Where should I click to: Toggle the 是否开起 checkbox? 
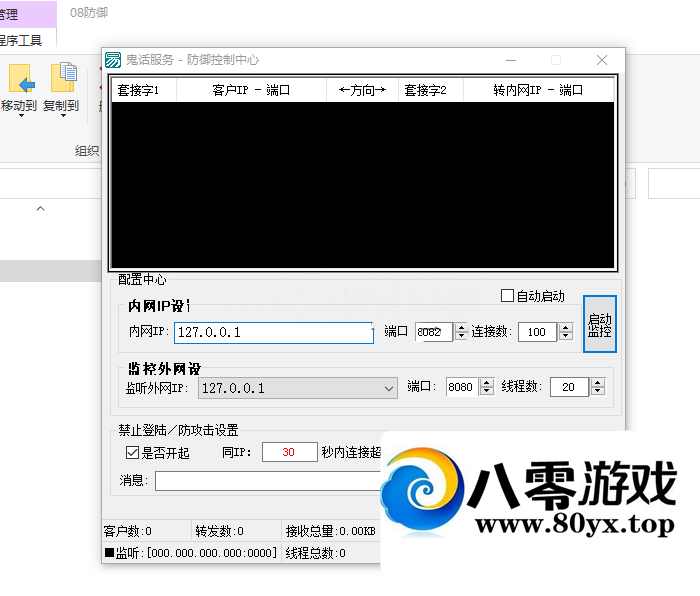point(132,452)
